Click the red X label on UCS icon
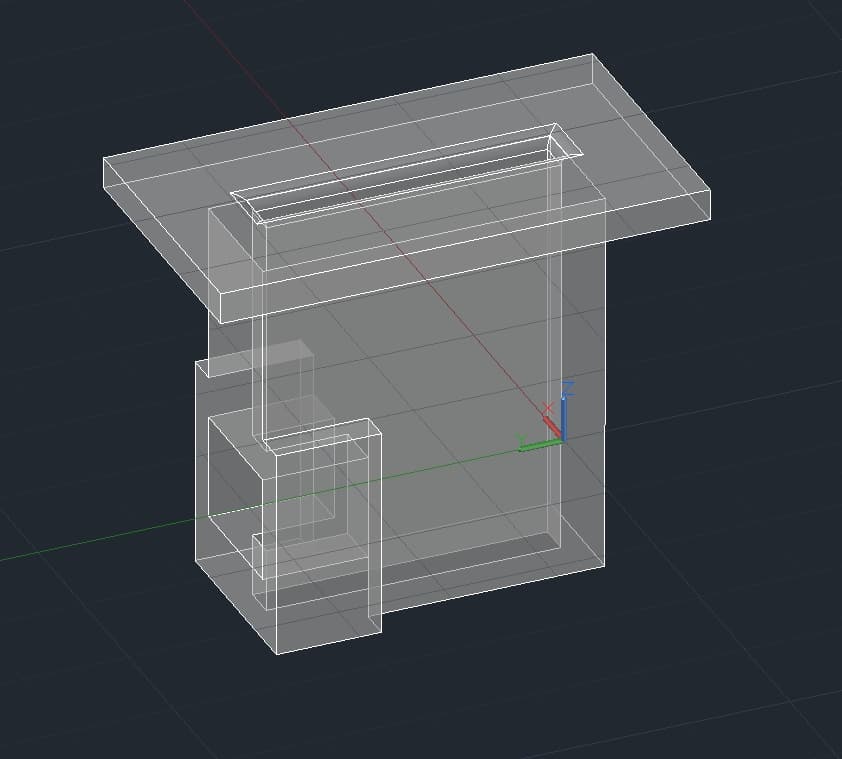Image resolution: width=842 pixels, height=759 pixels. (x=548, y=408)
